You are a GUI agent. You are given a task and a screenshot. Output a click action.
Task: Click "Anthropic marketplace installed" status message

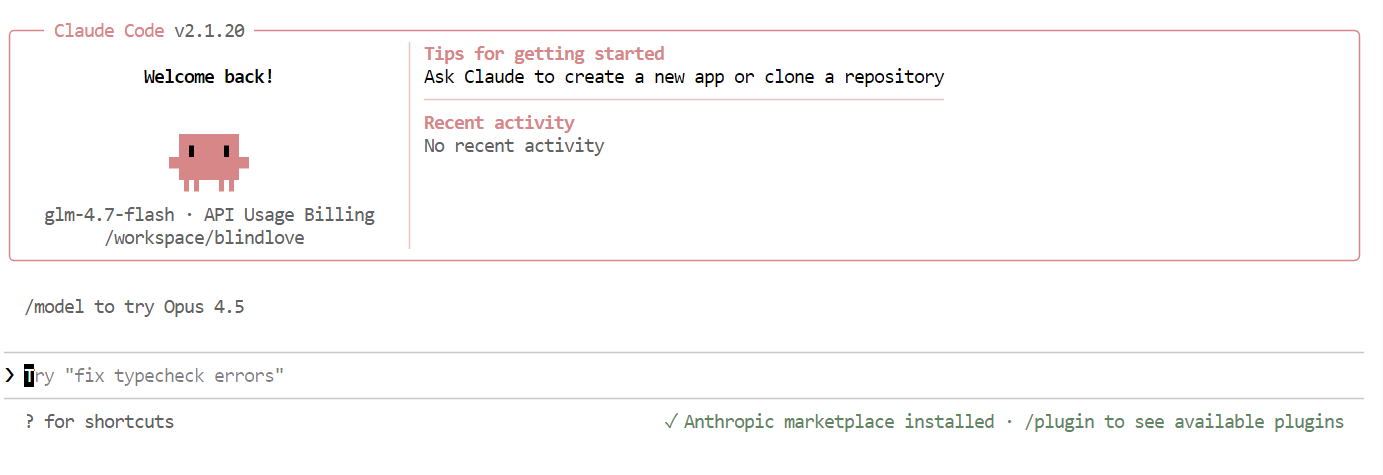click(839, 422)
